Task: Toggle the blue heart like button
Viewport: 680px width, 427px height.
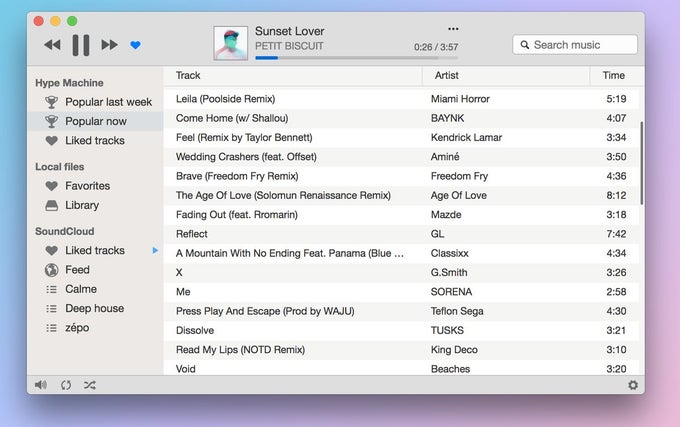Action: coord(135,45)
